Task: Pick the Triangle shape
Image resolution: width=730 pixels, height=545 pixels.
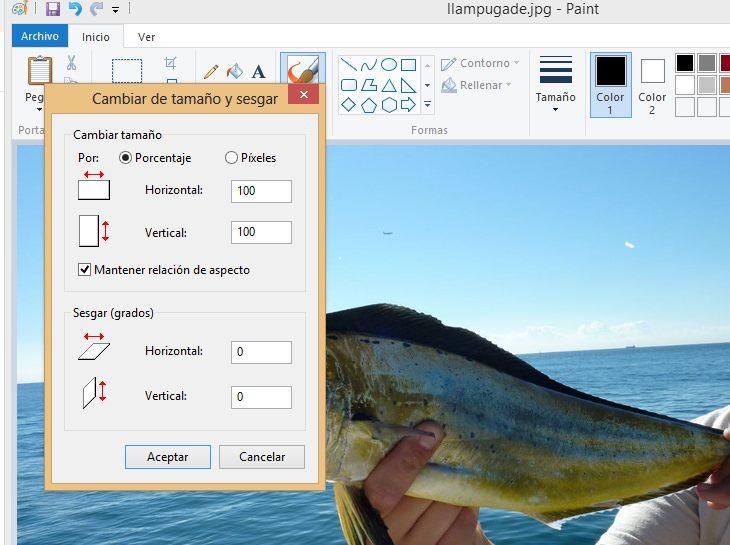Action: [x=389, y=85]
